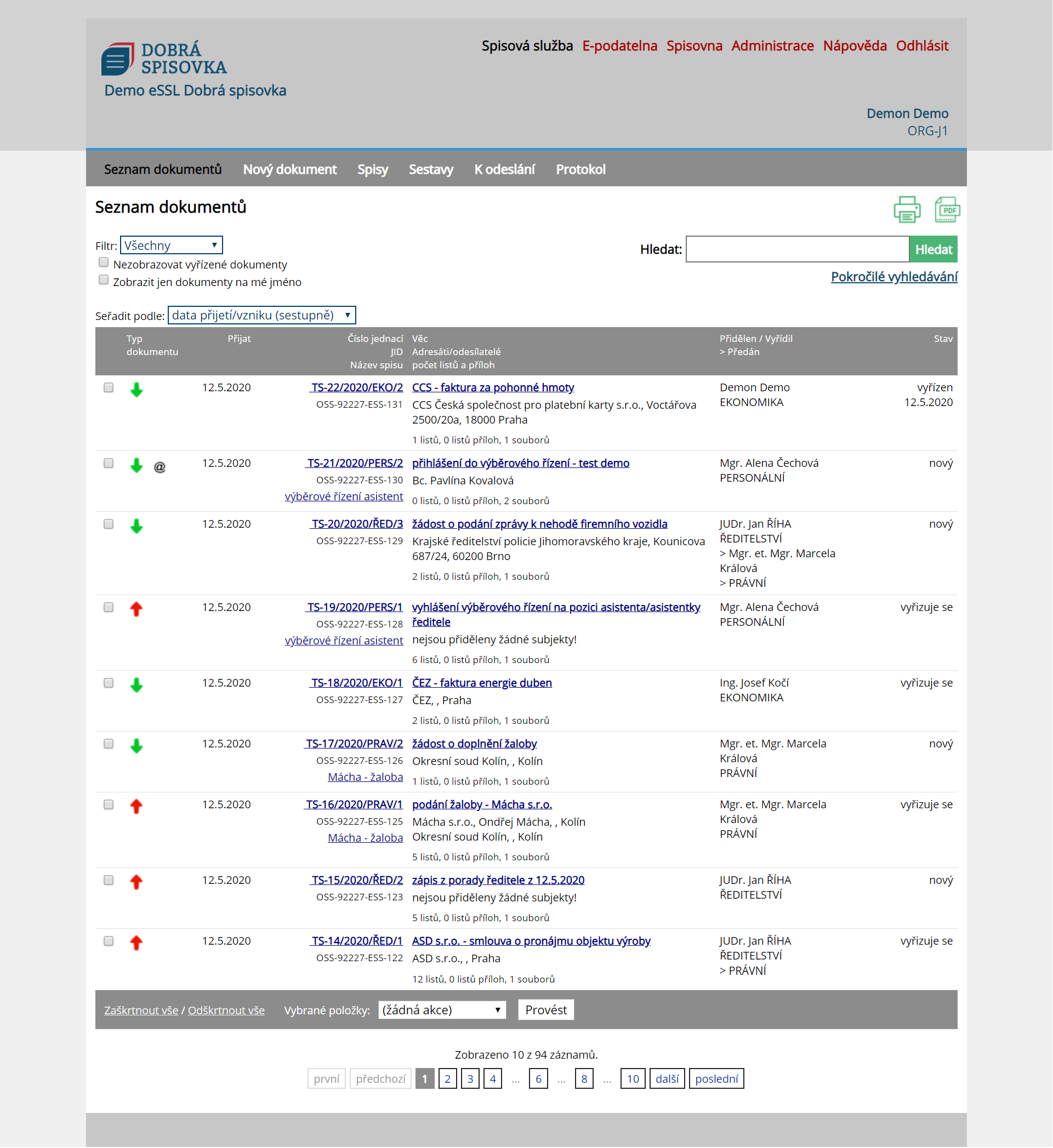This screenshot has width=1053, height=1148.
Task: Open Pokročilé vyhledávání link
Action: 895,277
